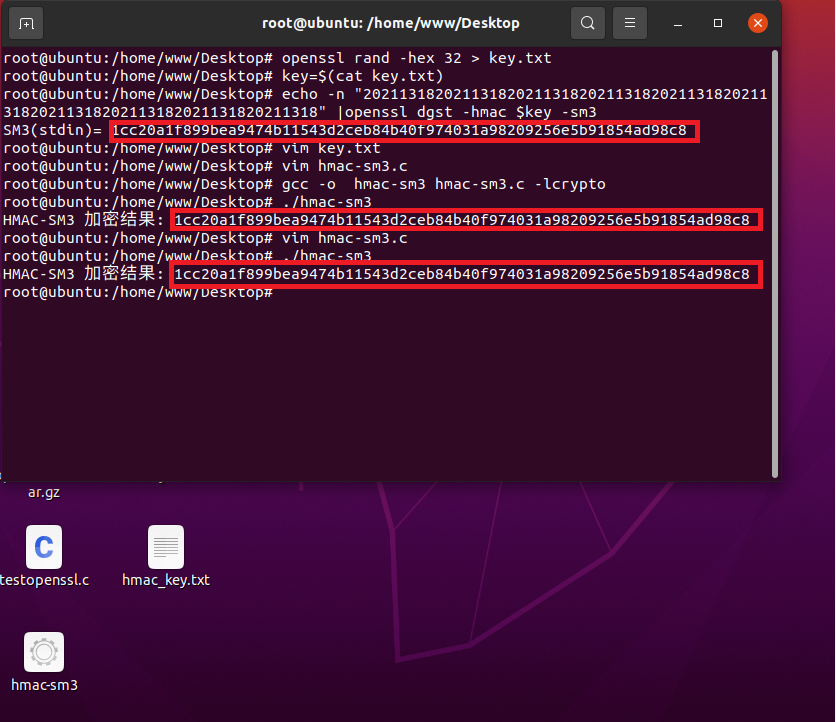Viewport: 836px width, 722px height.
Task: Click the ar.gz file label
Action: 44,492
